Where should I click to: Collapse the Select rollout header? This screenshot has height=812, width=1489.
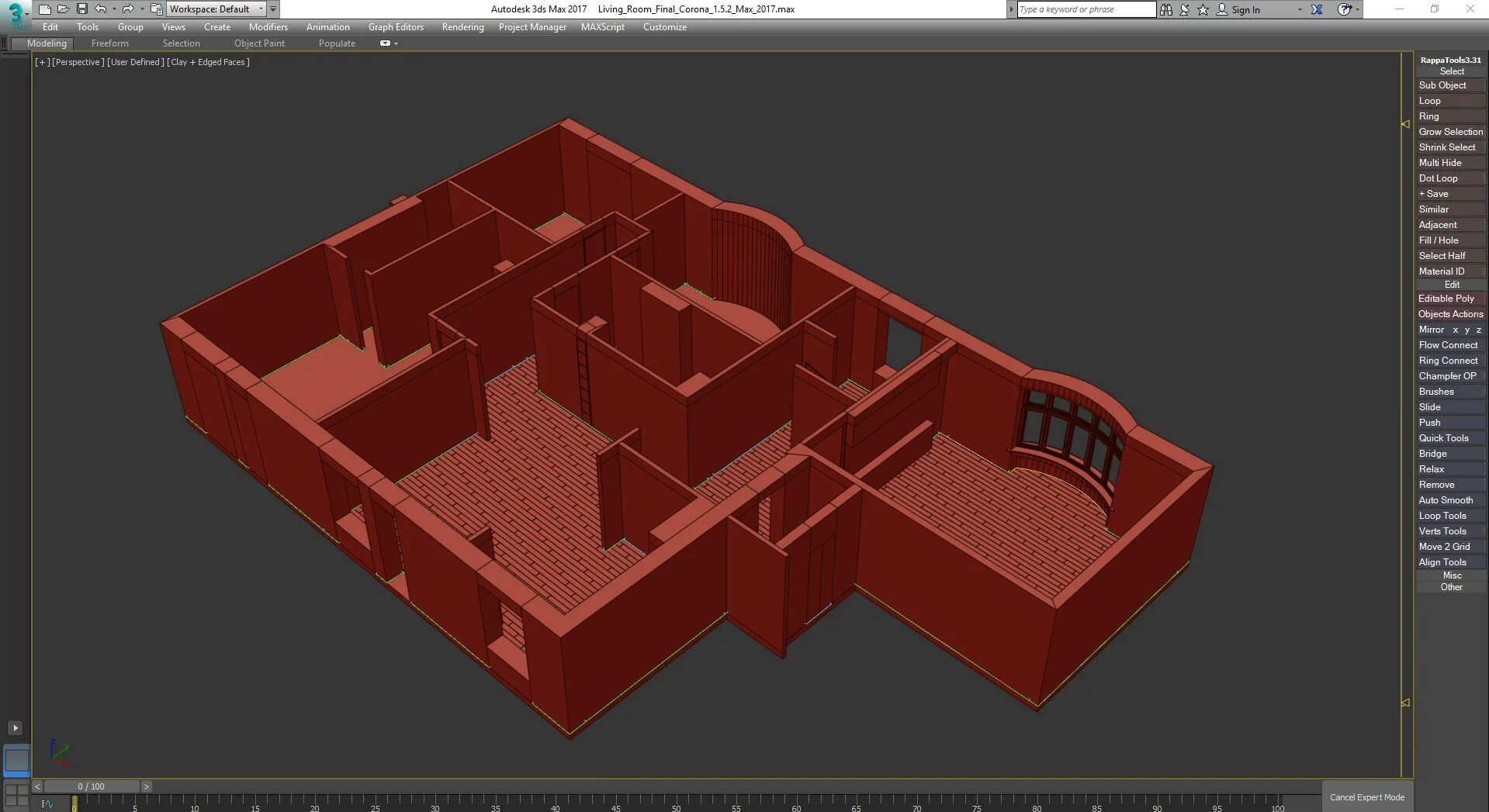coord(1451,71)
